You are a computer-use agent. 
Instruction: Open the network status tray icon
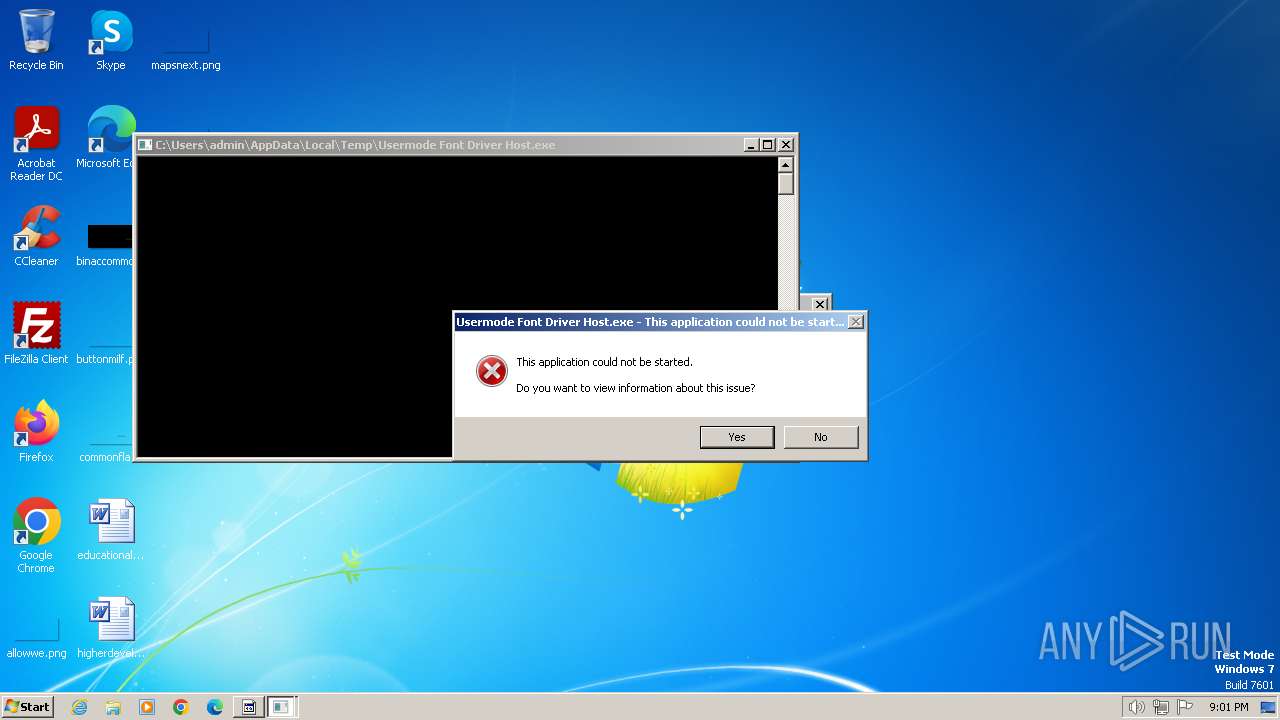click(1161, 707)
